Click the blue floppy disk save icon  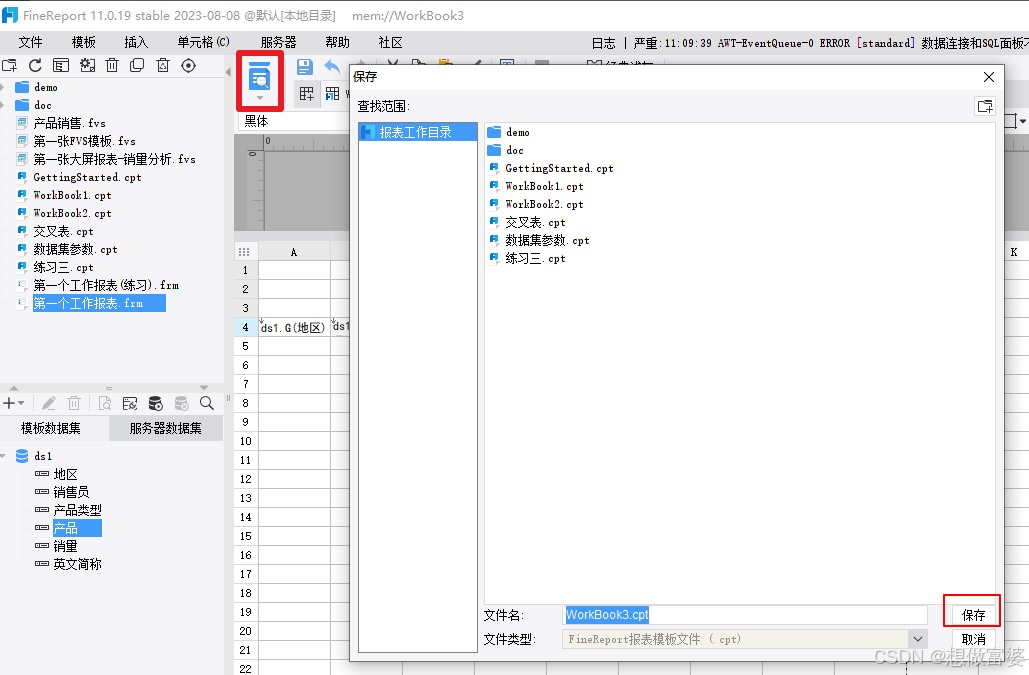pyautogui.click(x=304, y=67)
